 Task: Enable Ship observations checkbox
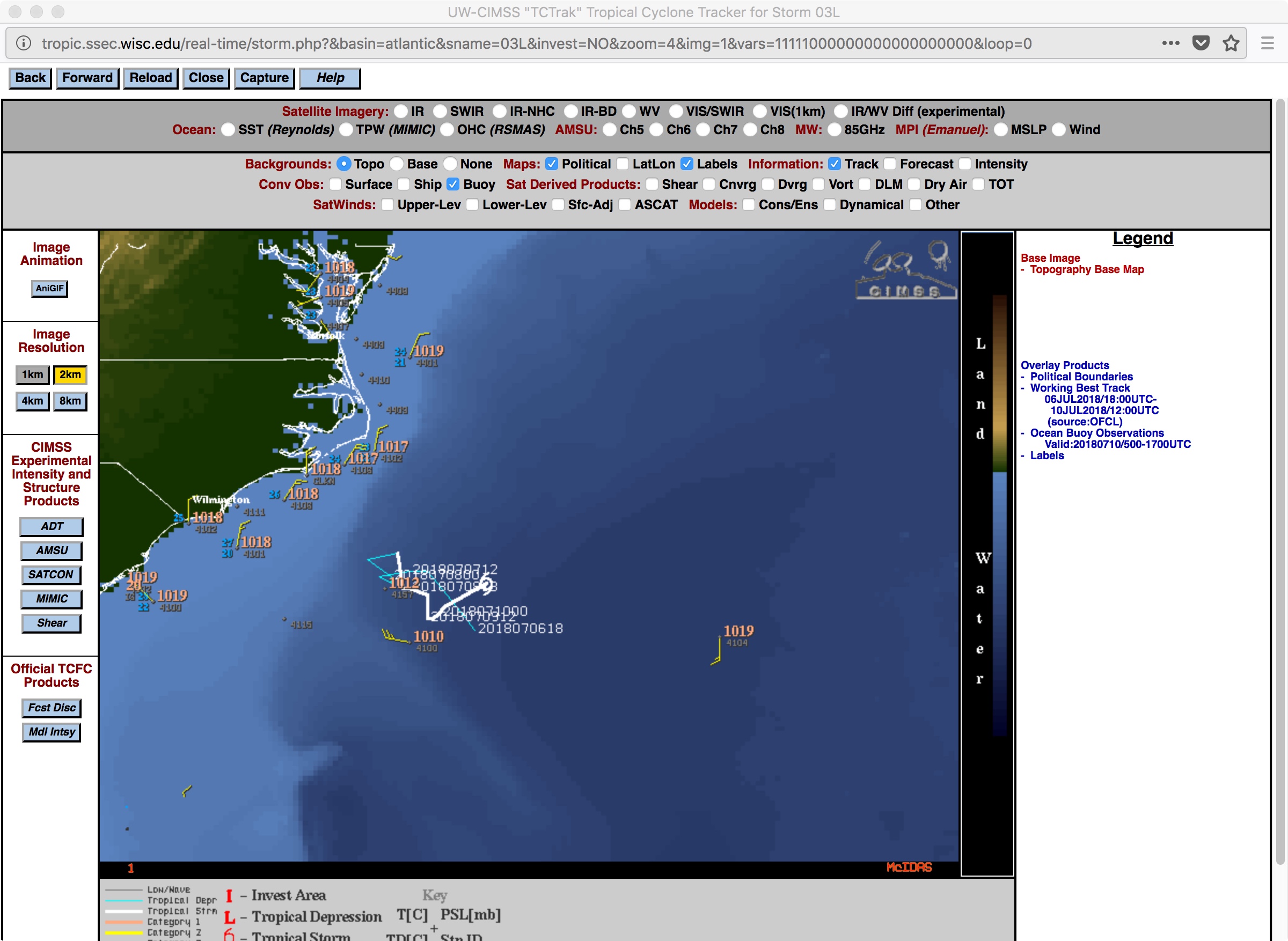pos(404,184)
